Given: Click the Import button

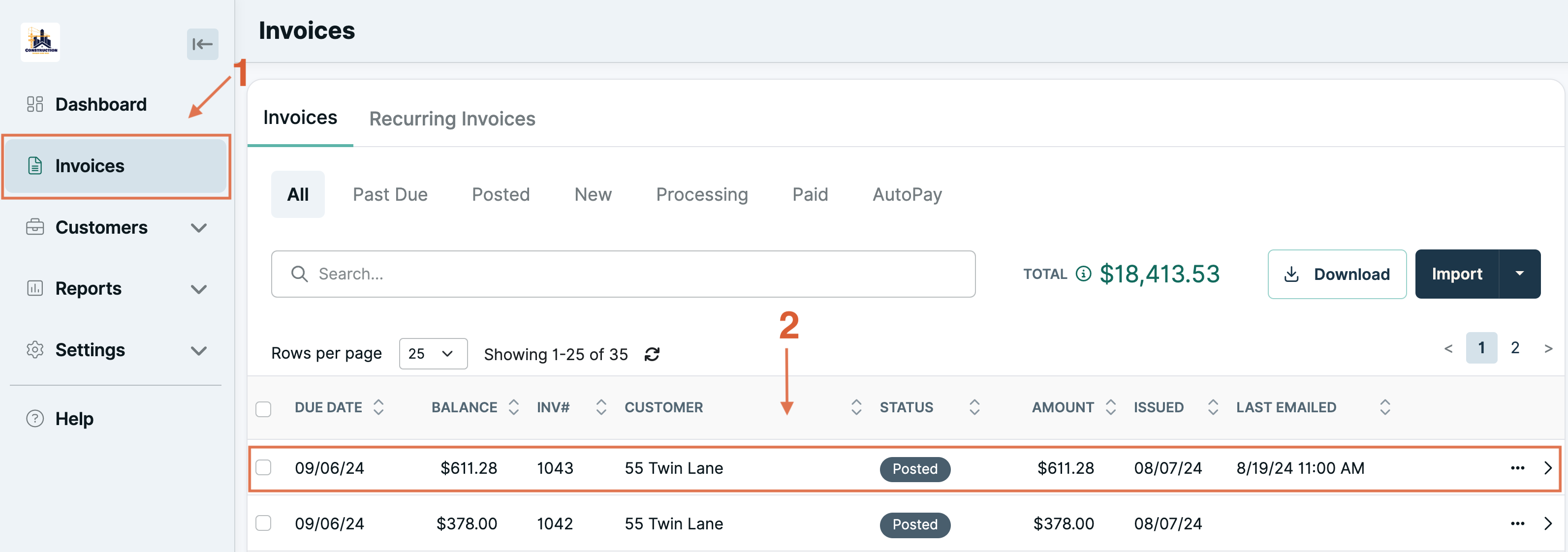Looking at the screenshot, I should pyautogui.click(x=1457, y=274).
